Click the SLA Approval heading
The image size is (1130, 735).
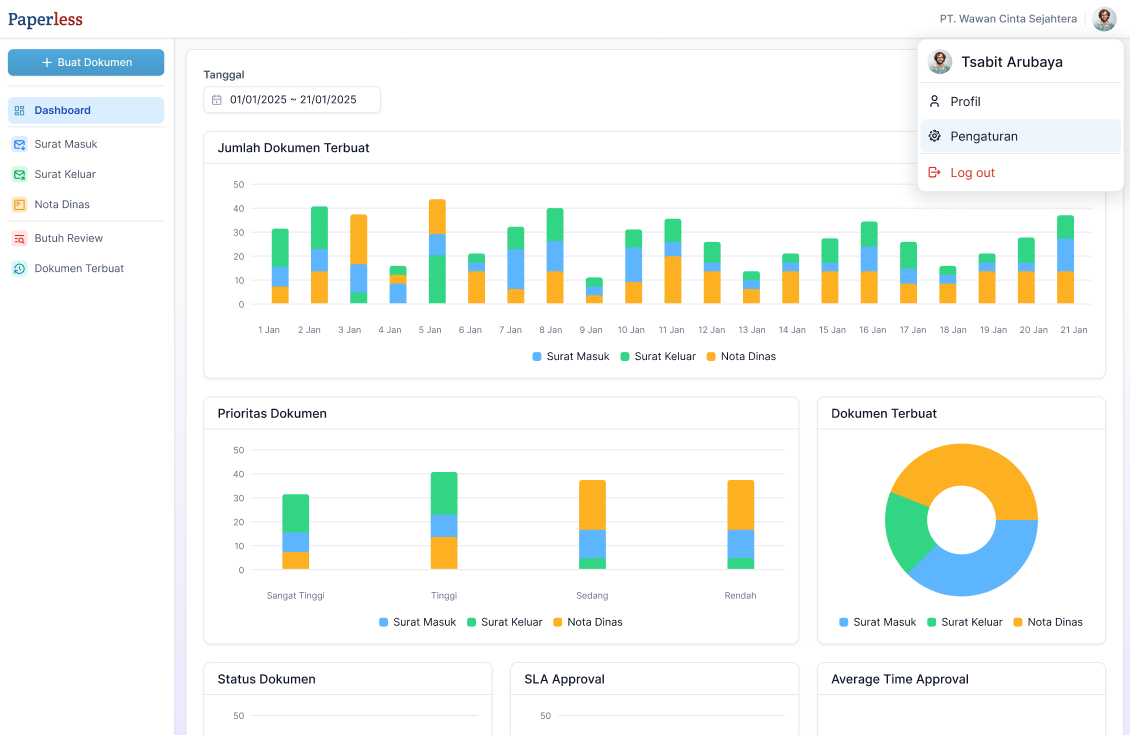click(564, 680)
